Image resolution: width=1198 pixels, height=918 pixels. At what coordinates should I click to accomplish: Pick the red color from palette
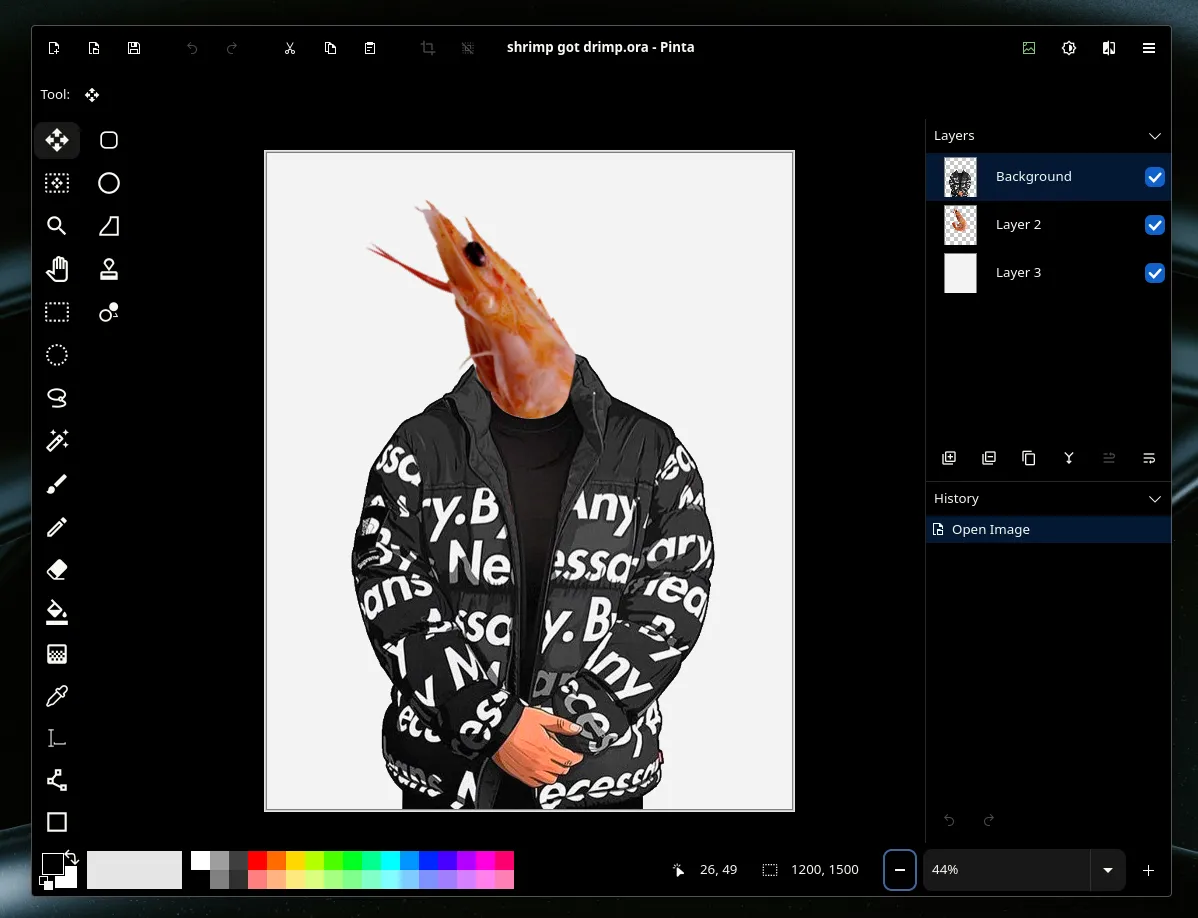(257, 861)
